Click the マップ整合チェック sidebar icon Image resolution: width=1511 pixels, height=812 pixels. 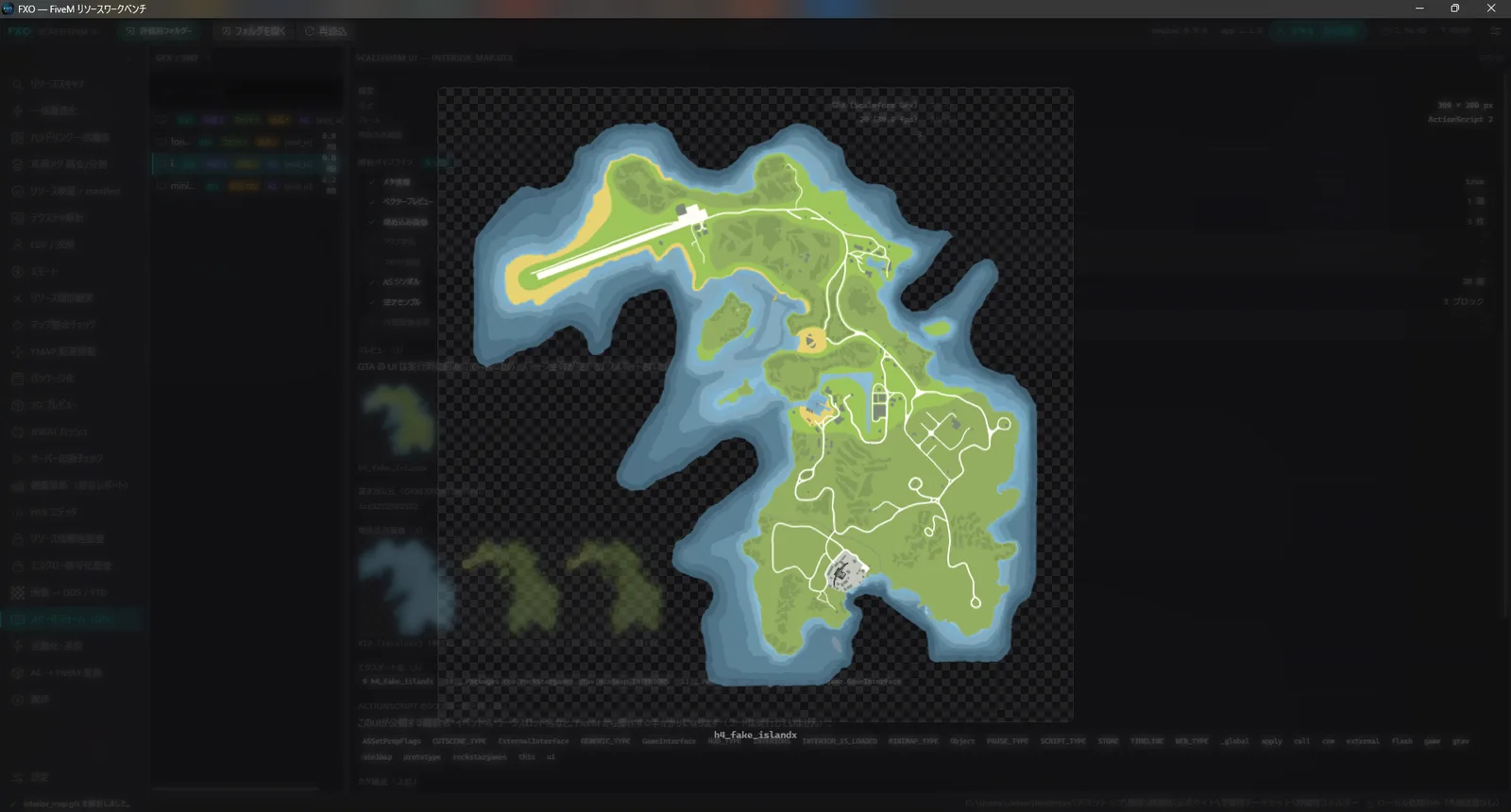[17, 325]
